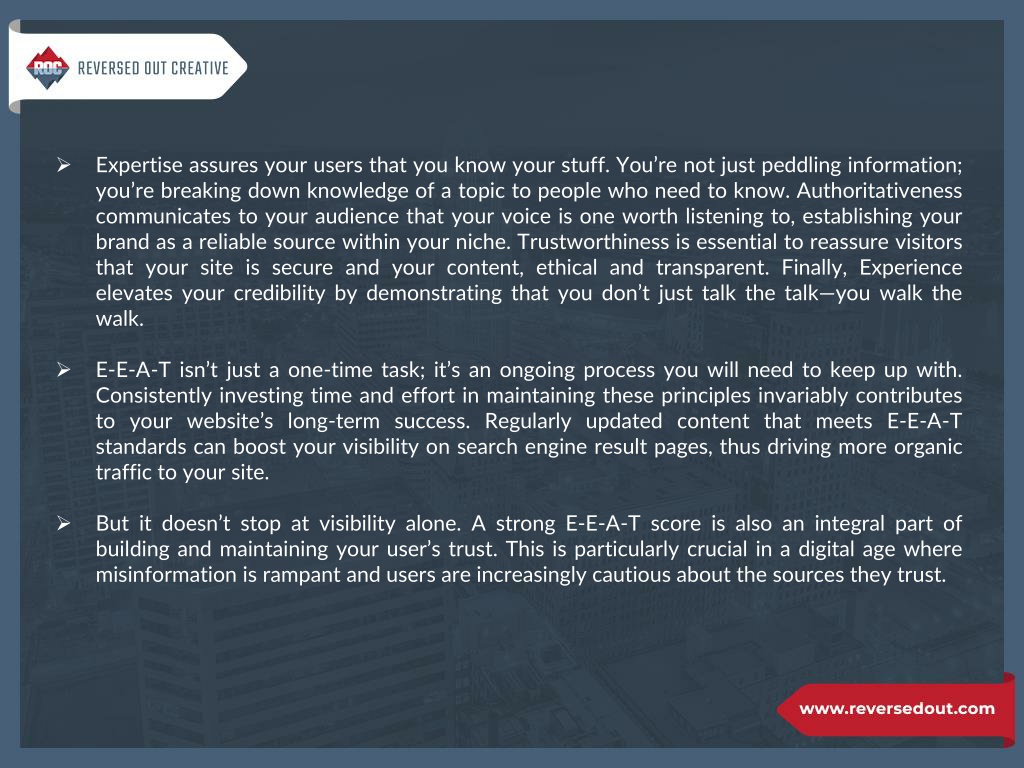Screen dimensions: 1024x768
Task: Click the word 'walk.' ending the first paragraph
Action: point(120,319)
